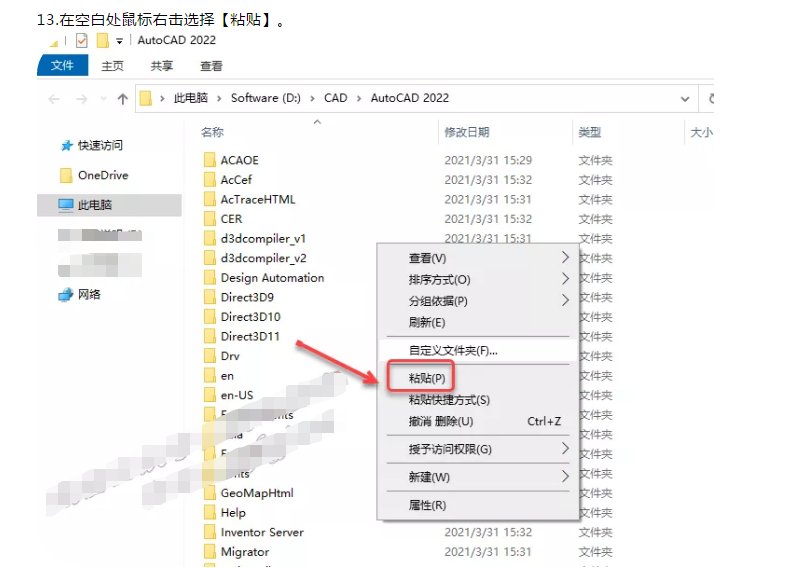Switch to the 共享 ribbon tab
808x568 pixels.
(x=161, y=66)
